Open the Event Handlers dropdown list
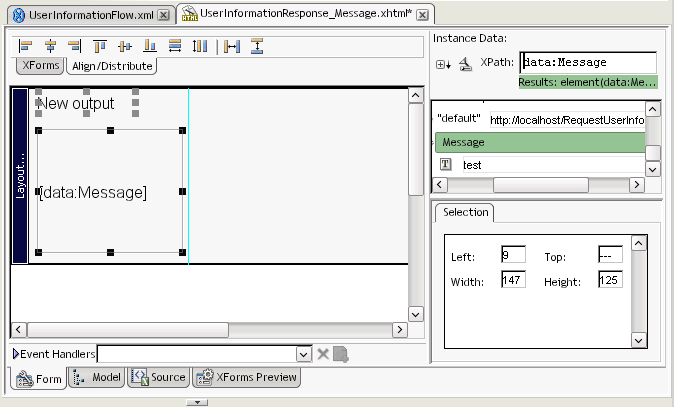The width and height of the screenshot is (674, 407). click(303, 355)
